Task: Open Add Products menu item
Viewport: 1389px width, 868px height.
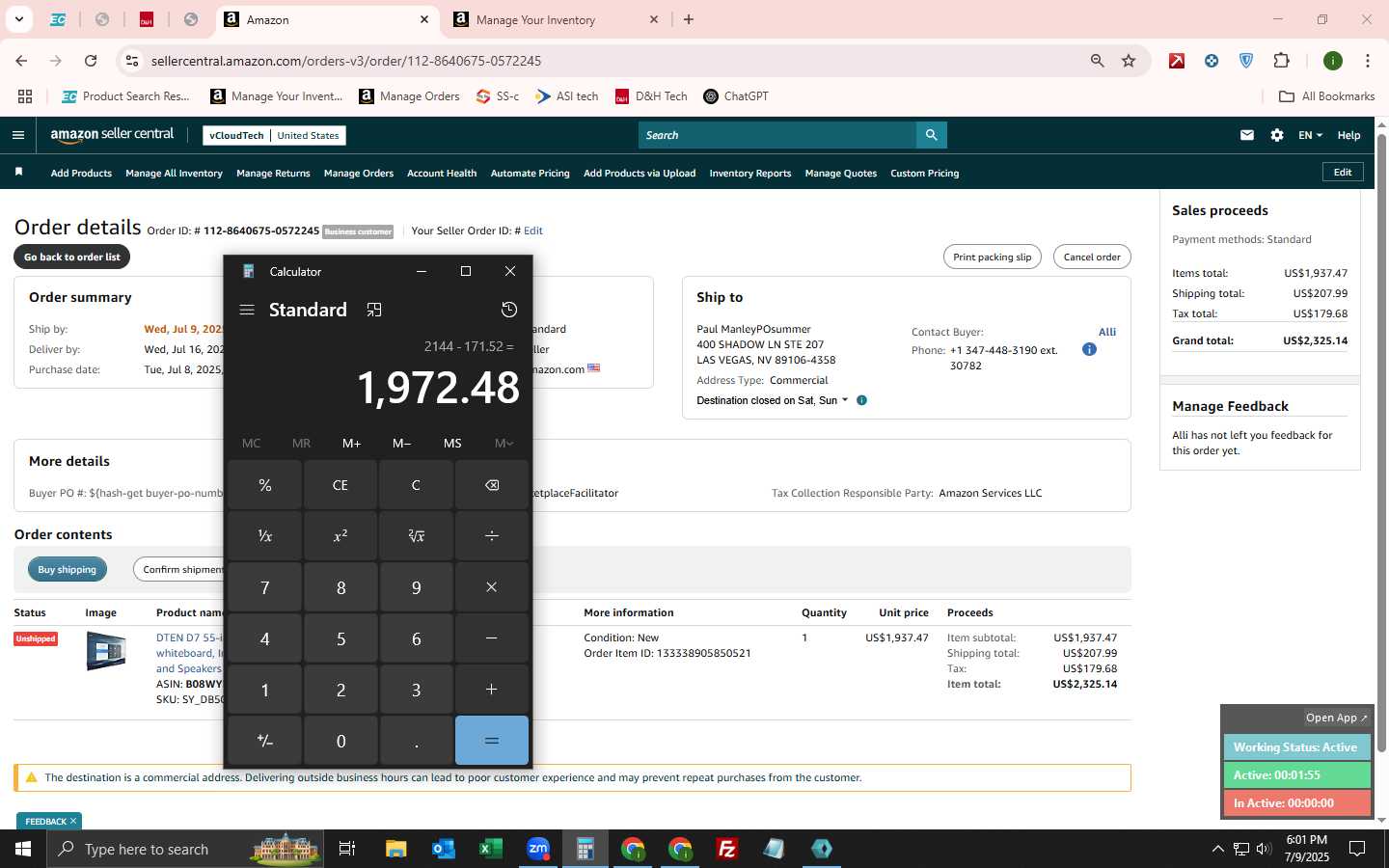Action: [x=81, y=174]
